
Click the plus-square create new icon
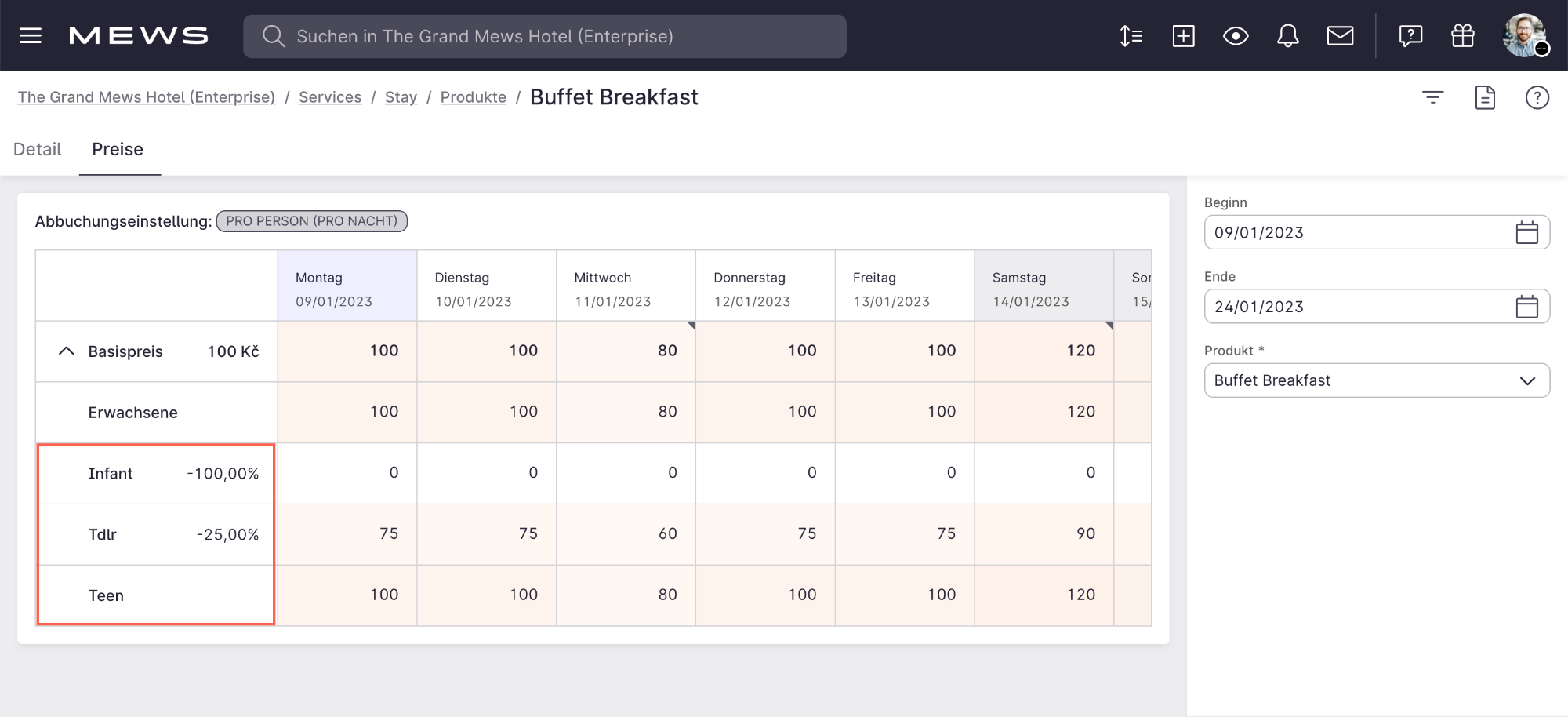[x=1183, y=36]
